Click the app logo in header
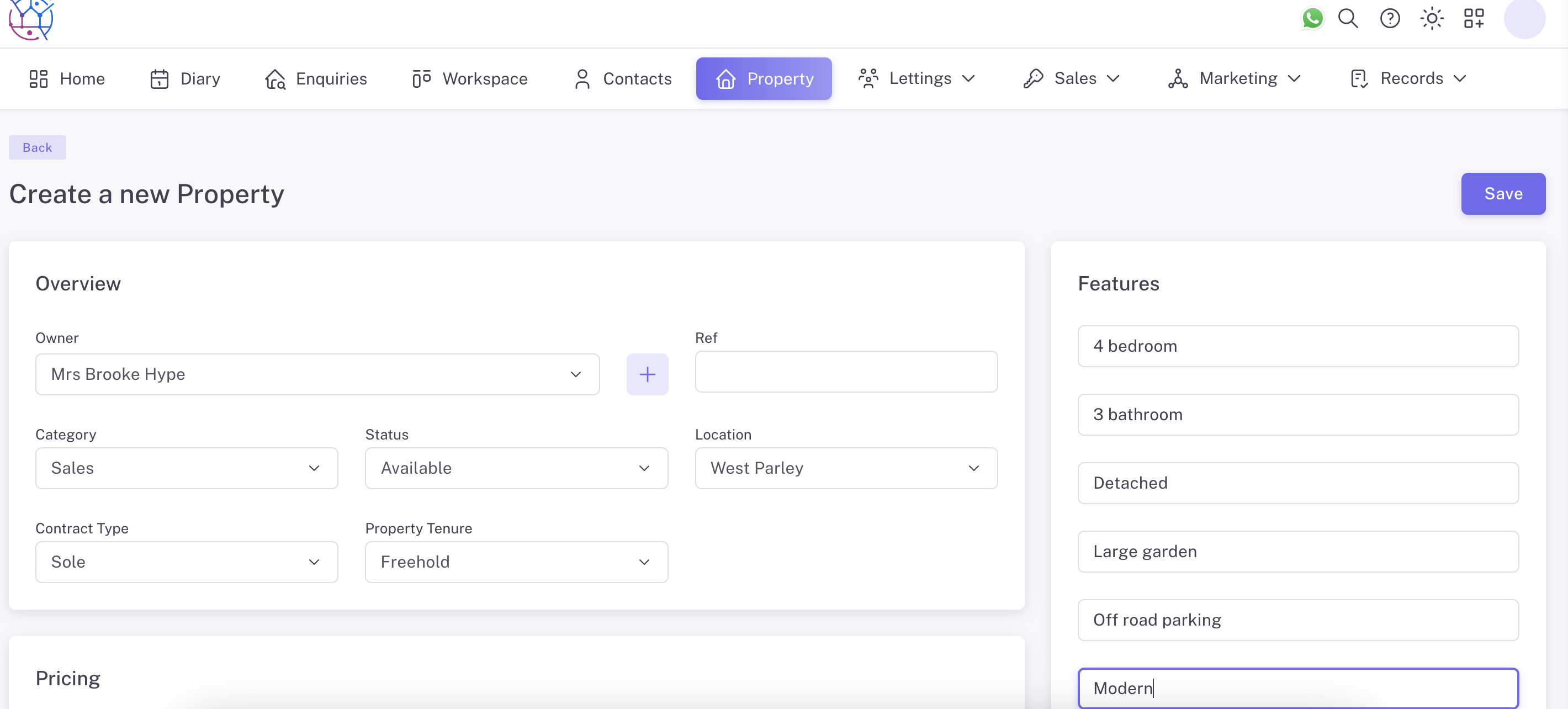Screen dimensions: 1568x709 coord(31,19)
